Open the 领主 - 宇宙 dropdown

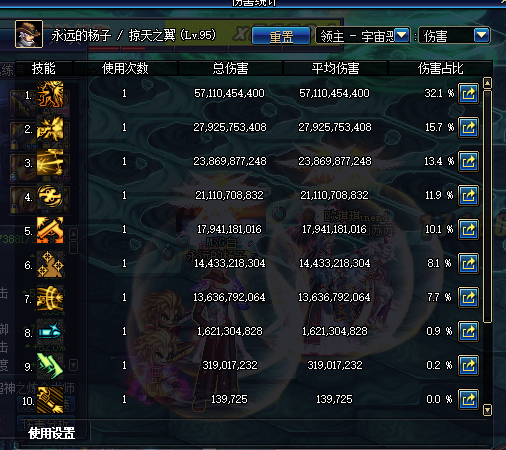tap(363, 35)
